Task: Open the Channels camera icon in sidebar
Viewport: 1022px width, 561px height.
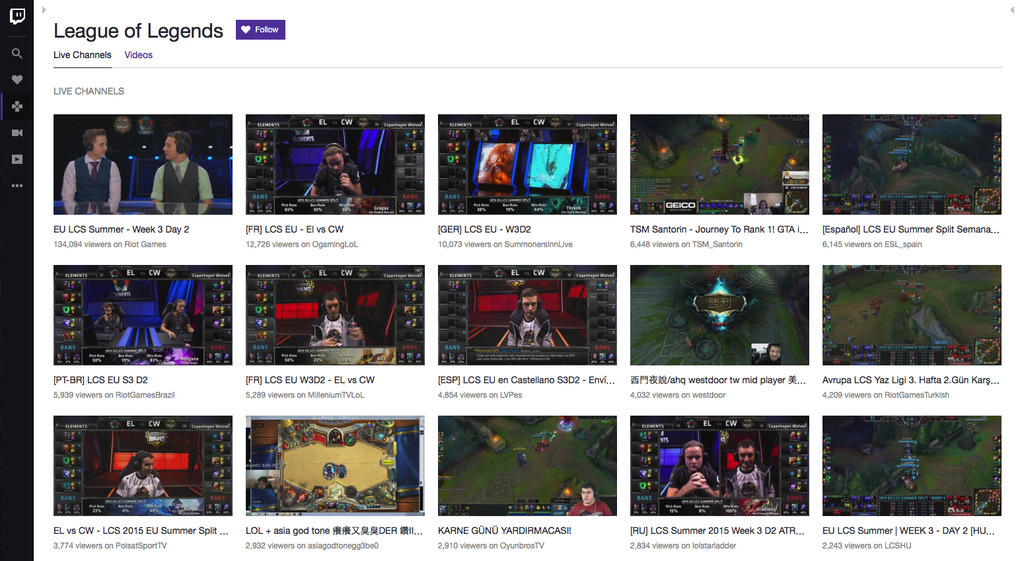Action: tap(17, 133)
